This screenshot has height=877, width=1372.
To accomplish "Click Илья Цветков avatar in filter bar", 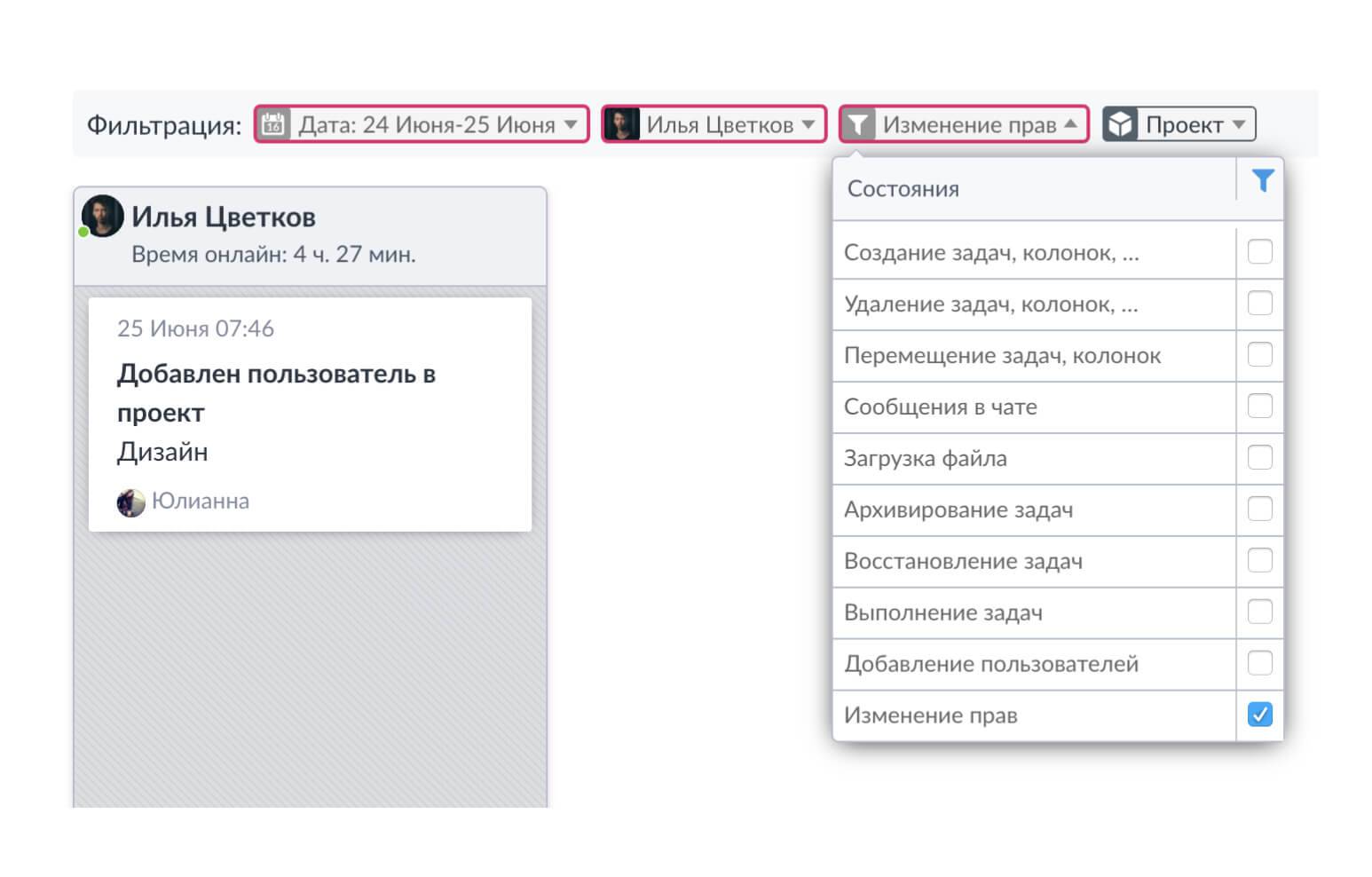I will [x=621, y=124].
